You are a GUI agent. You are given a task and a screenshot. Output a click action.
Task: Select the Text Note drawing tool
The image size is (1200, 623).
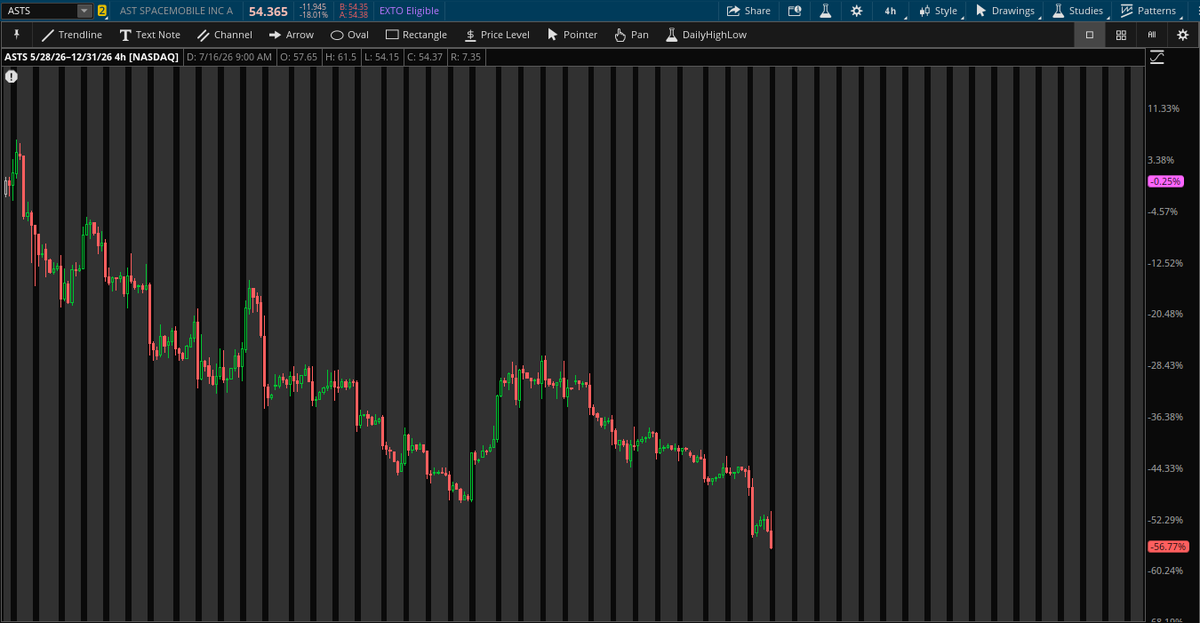[x=149, y=34]
